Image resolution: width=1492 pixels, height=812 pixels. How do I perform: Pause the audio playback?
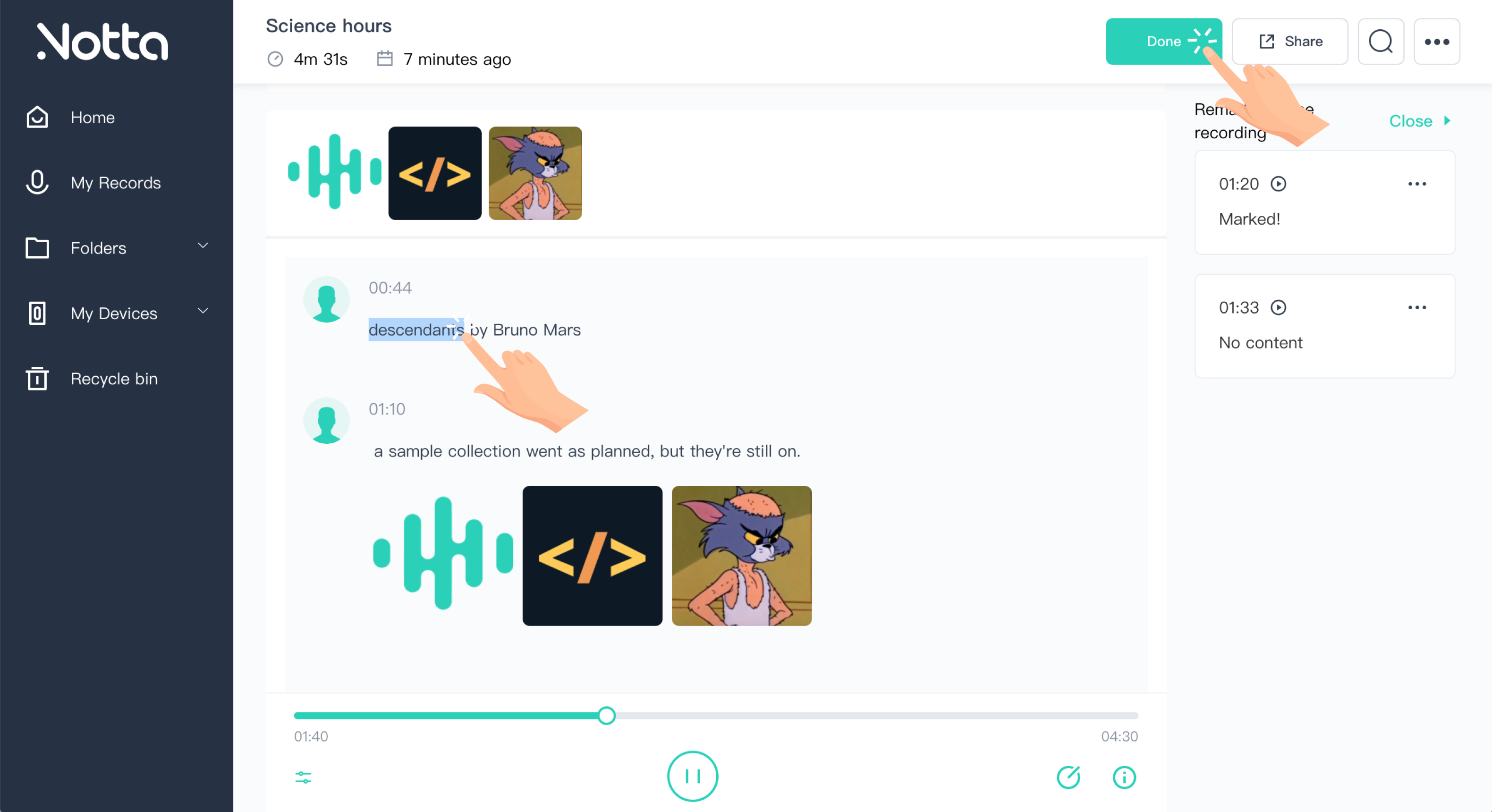click(x=692, y=776)
